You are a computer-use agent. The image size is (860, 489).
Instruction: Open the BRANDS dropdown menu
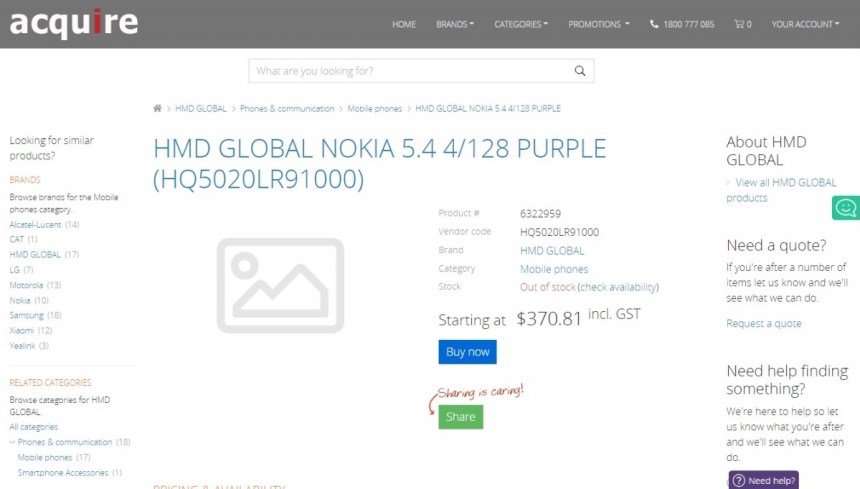(455, 24)
